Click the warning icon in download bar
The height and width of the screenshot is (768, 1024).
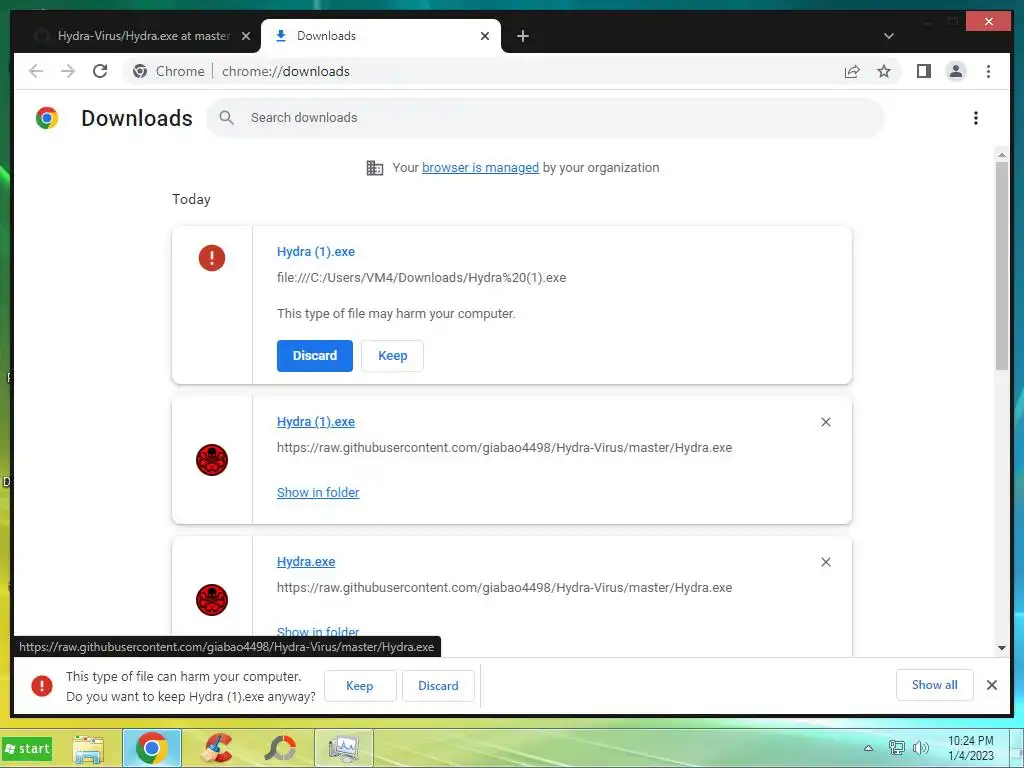[42, 686]
